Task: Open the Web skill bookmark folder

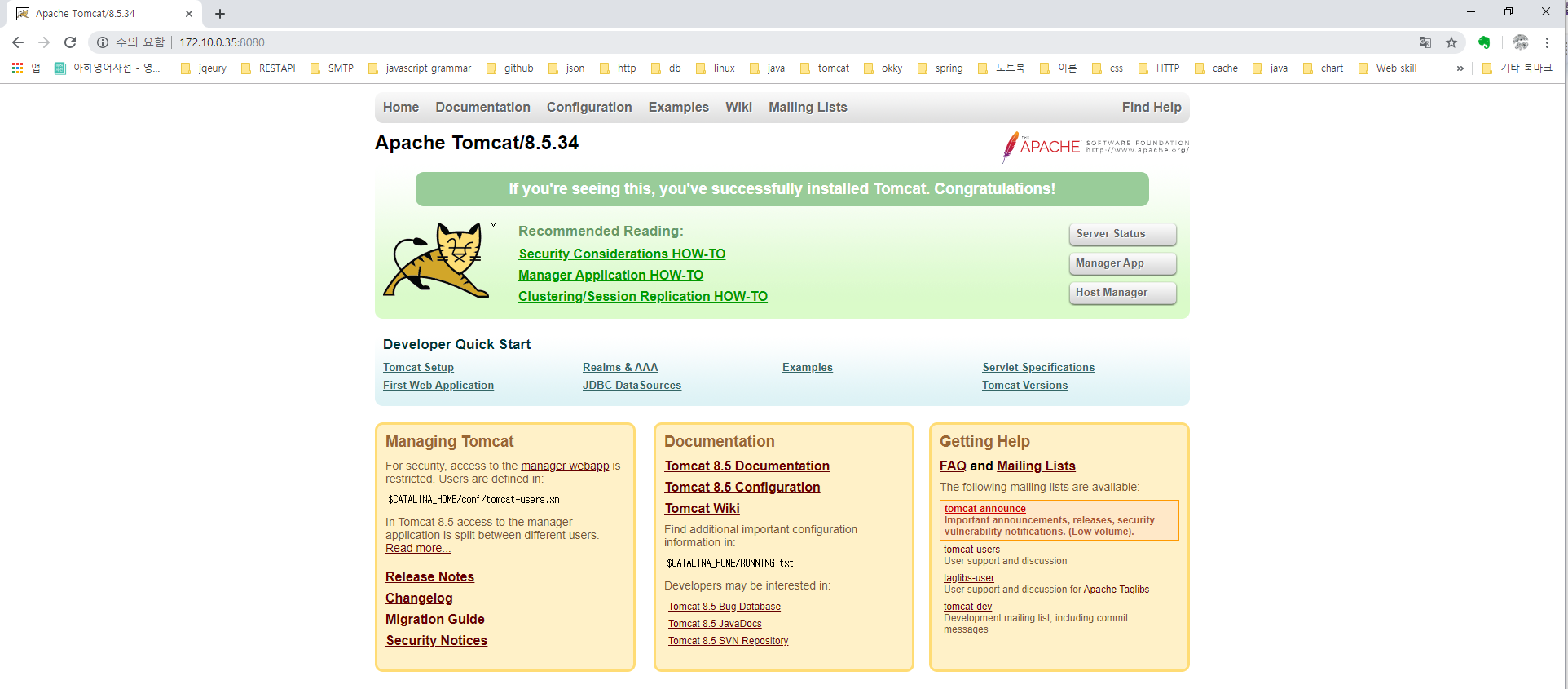Action: 1388,68
